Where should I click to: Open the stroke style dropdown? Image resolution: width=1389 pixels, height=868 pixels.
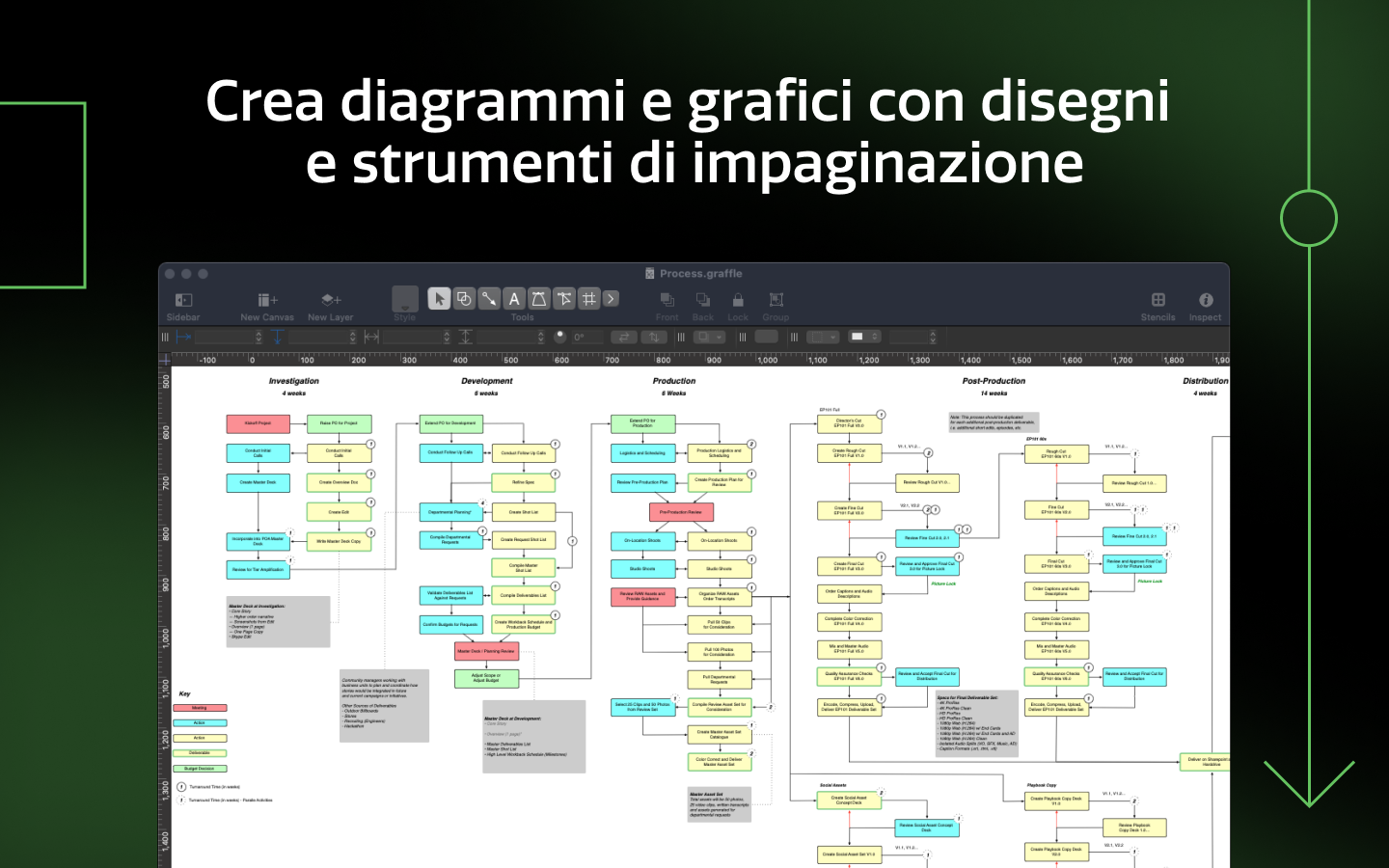tap(823, 337)
